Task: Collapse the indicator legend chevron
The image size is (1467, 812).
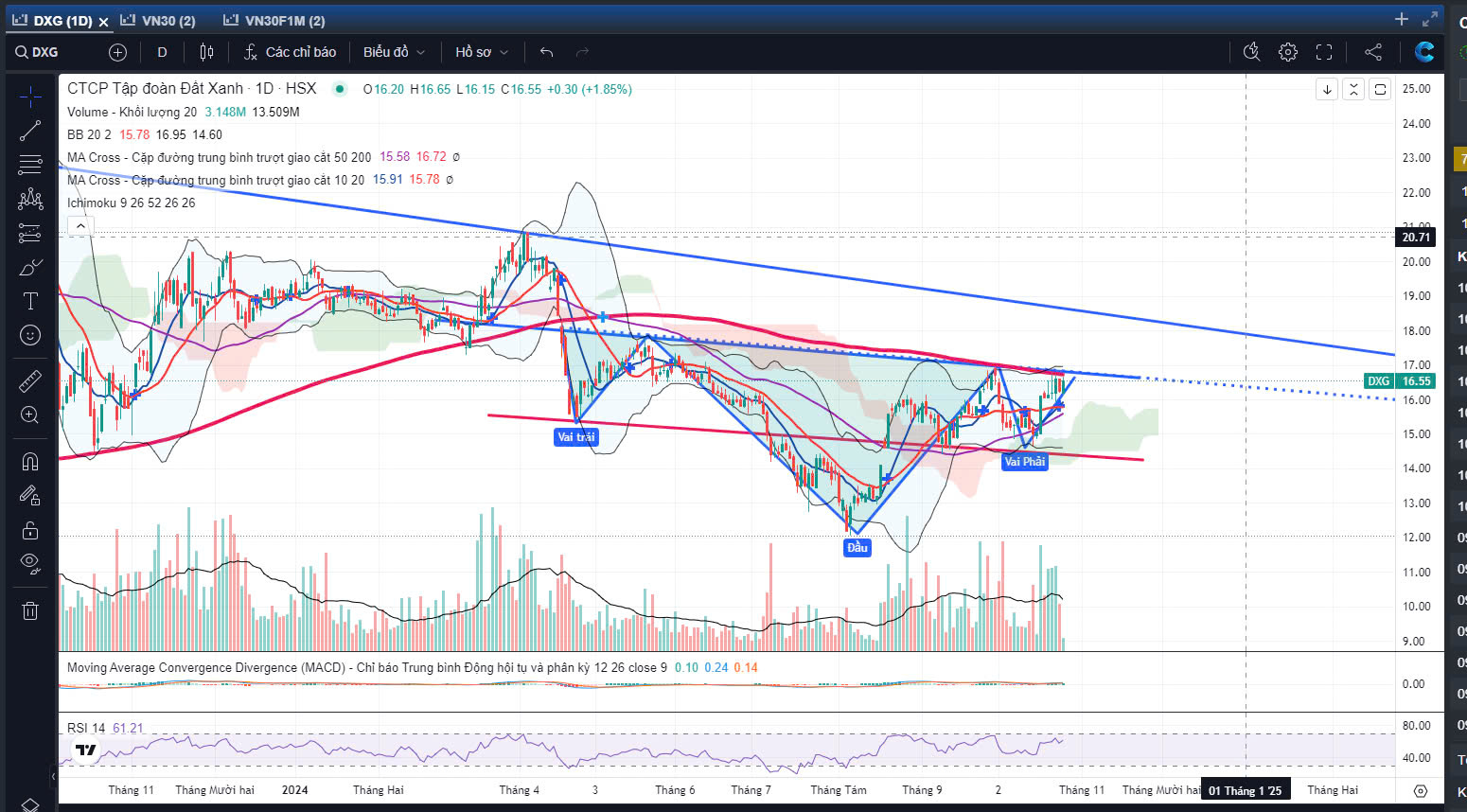Action: click(80, 225)
